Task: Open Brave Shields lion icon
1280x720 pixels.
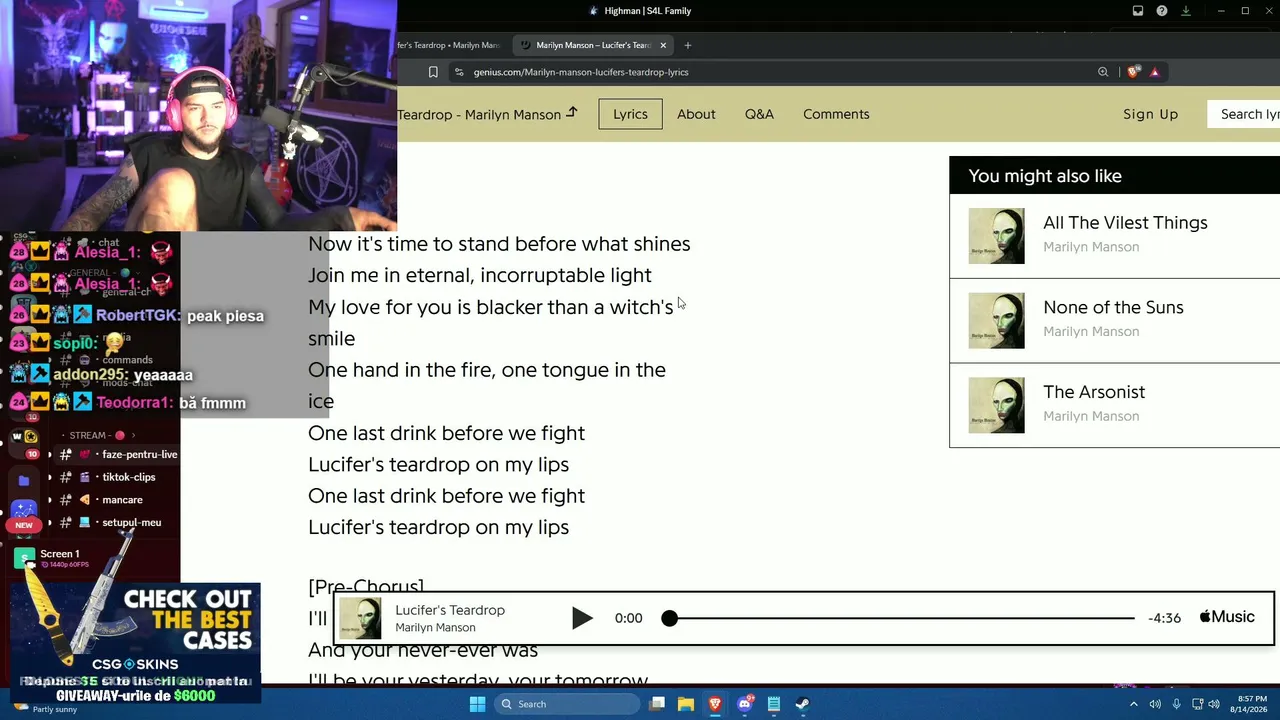Action: (x=1133, y=72)
